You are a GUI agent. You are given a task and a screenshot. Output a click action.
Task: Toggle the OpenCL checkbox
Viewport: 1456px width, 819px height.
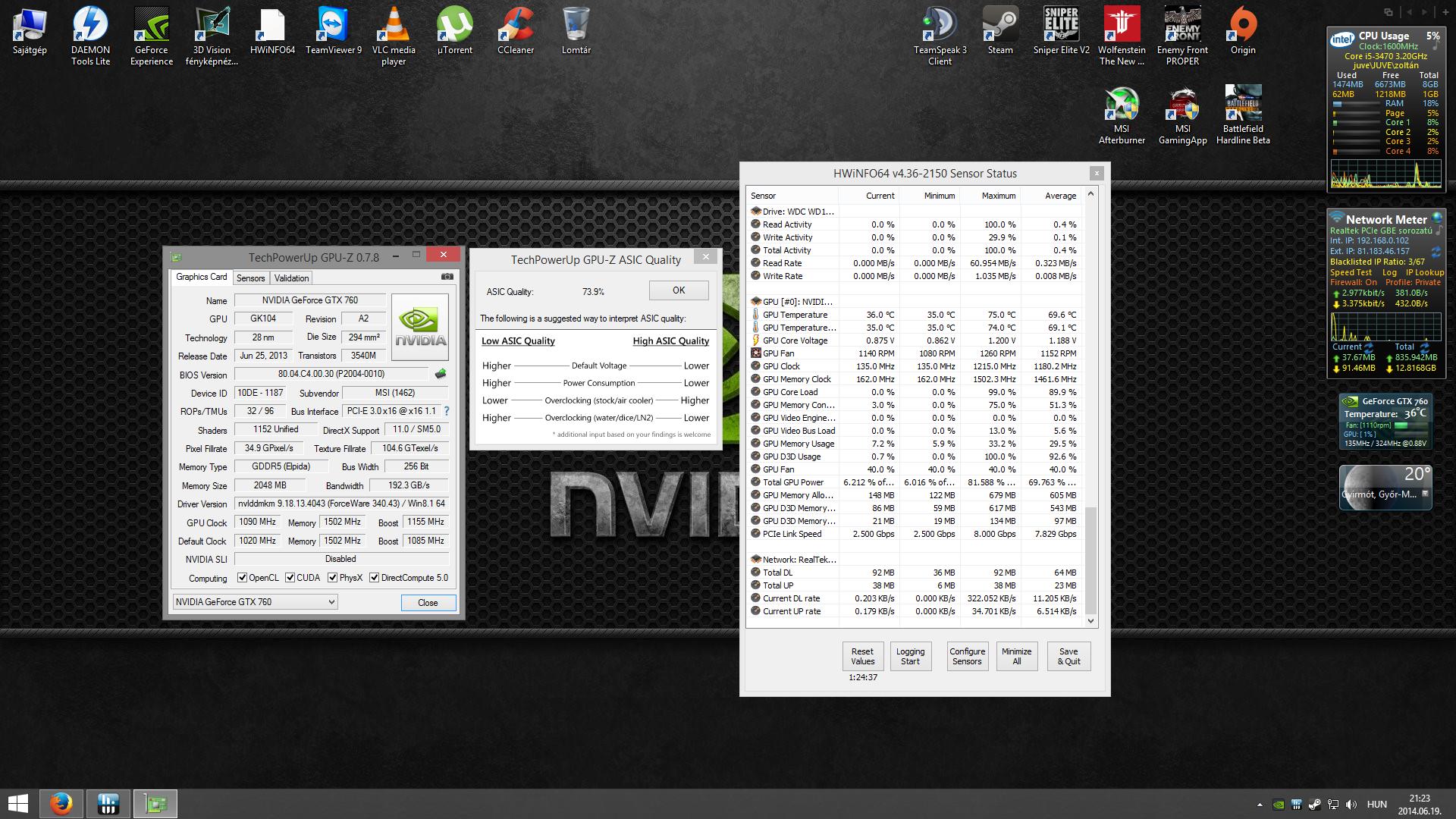click(x=242, y=578)
